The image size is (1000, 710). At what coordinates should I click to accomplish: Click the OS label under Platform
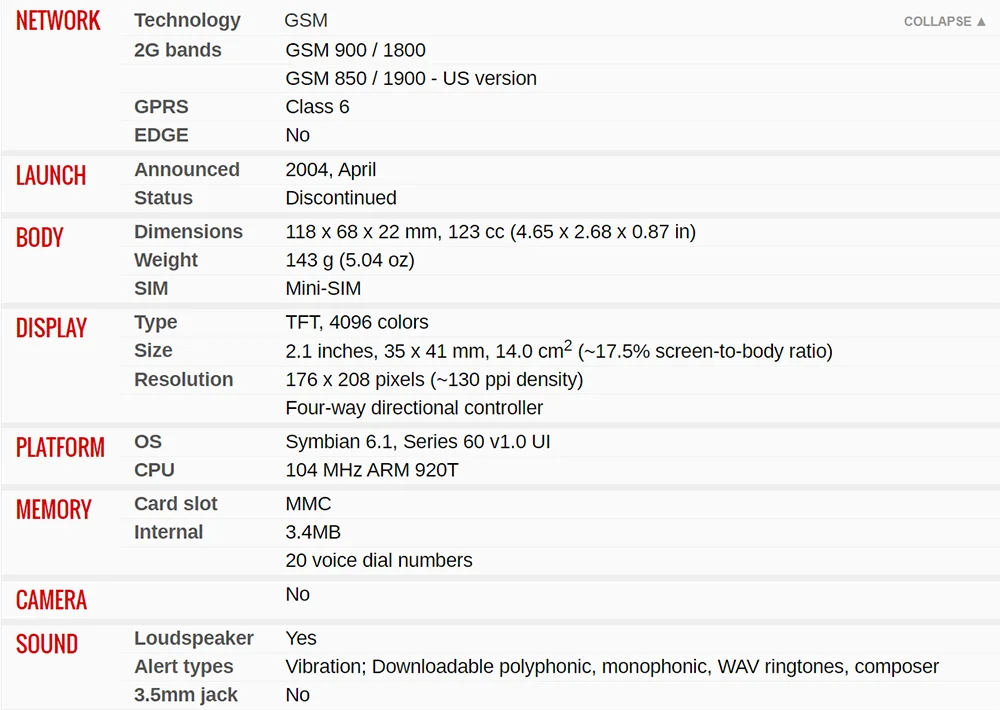click(148, 442)
